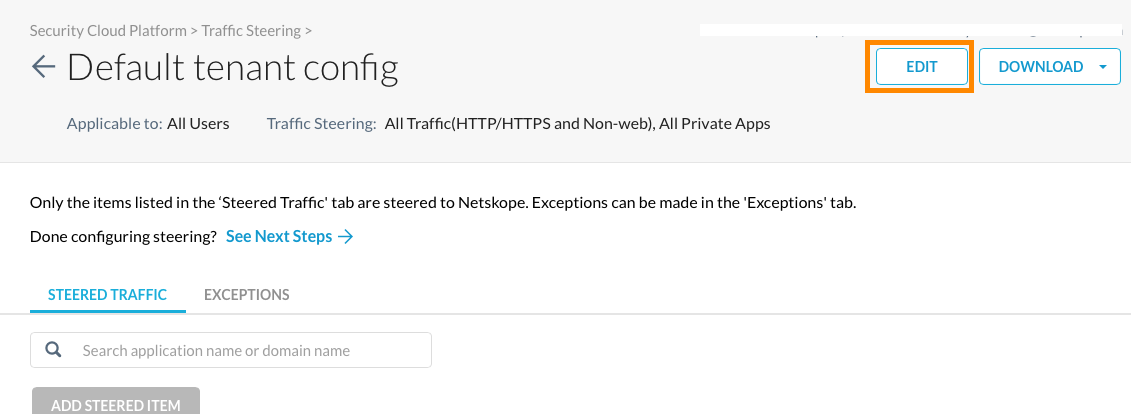1131x414 pixels.
Task: Click the Done configuring steering text
Action: point(123,237)
